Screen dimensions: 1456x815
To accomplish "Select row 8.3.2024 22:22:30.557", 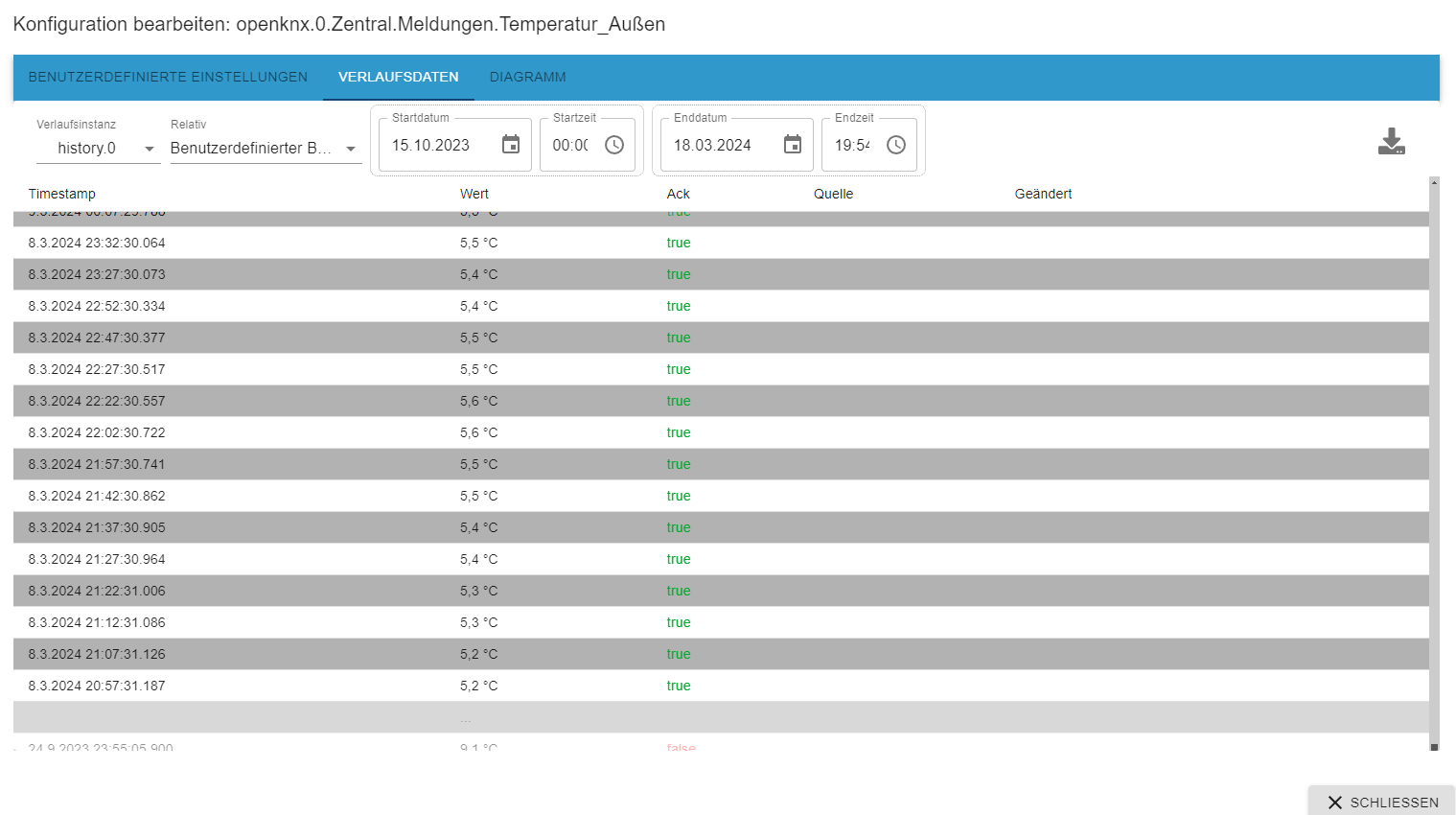I will 721,401.
